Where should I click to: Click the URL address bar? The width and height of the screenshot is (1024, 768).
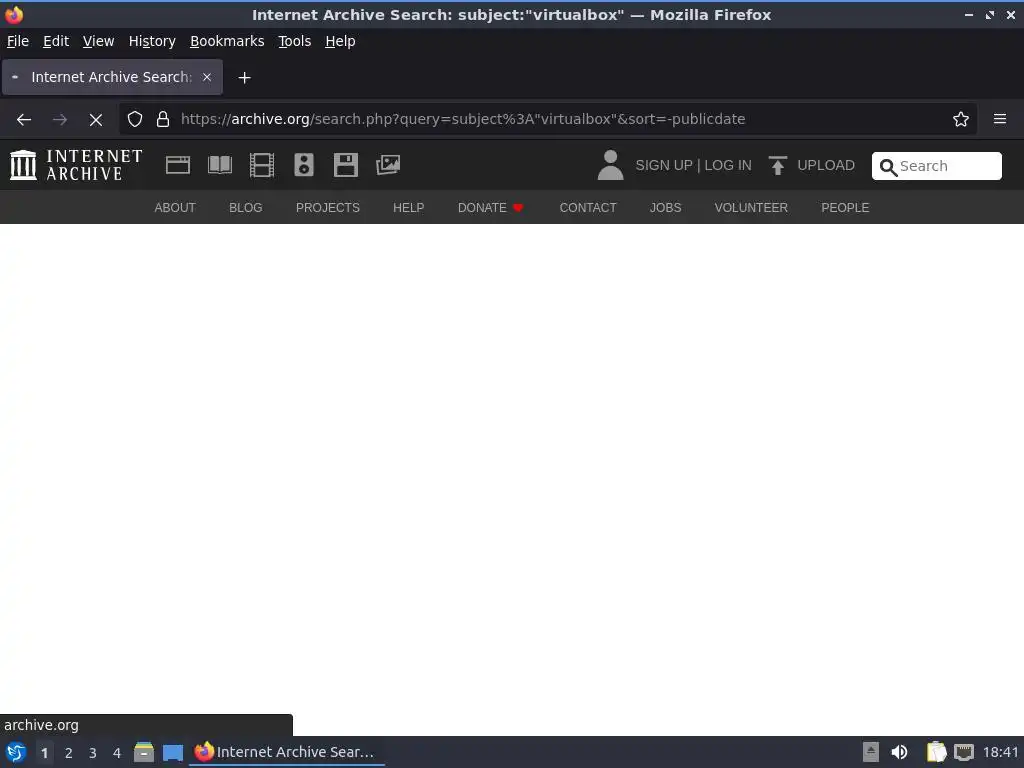pos(547,120)
